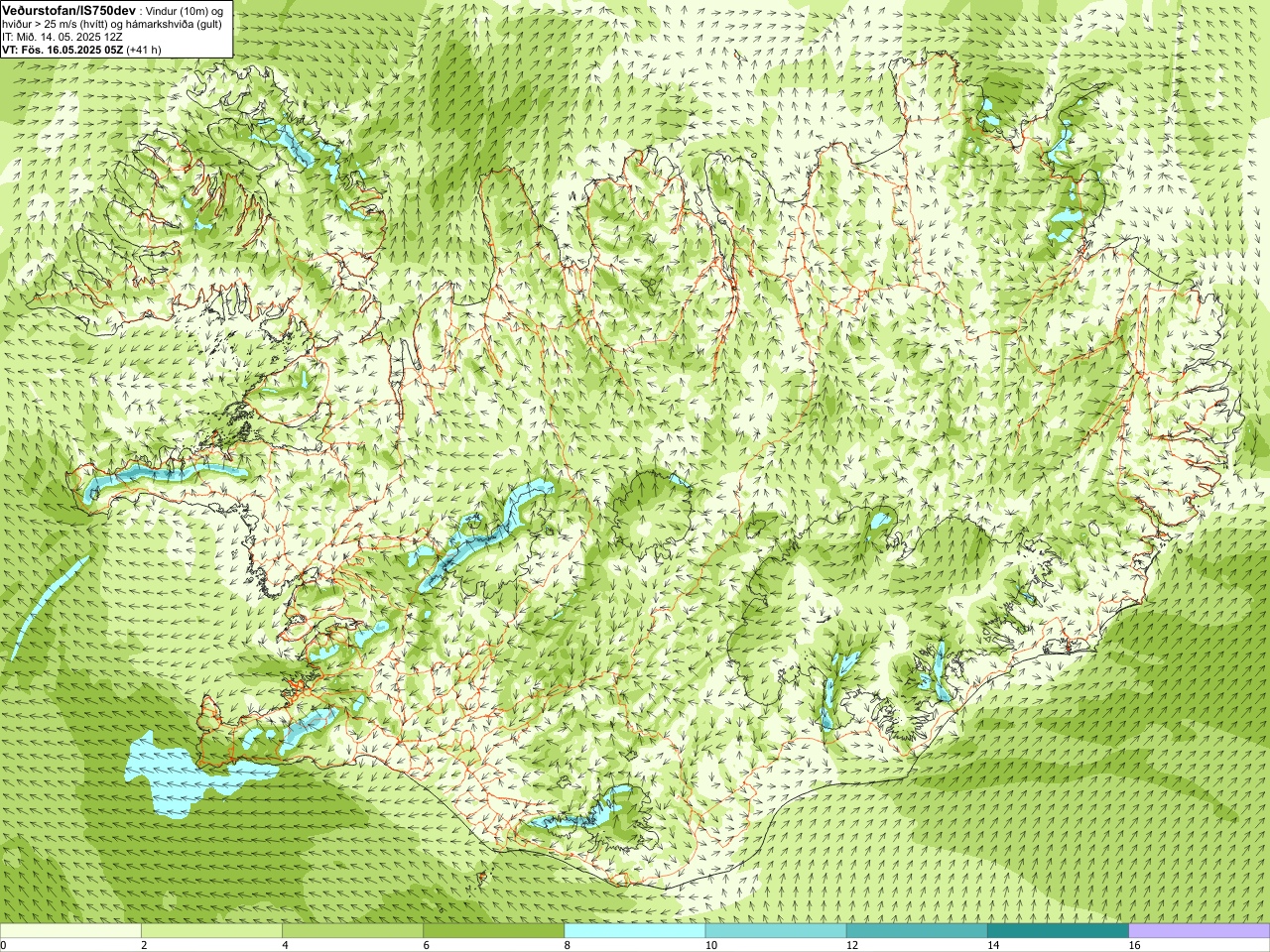1270x952 pixels.
Task: Click the '6' label on the color scale
Action: click(x=426, y=945)
